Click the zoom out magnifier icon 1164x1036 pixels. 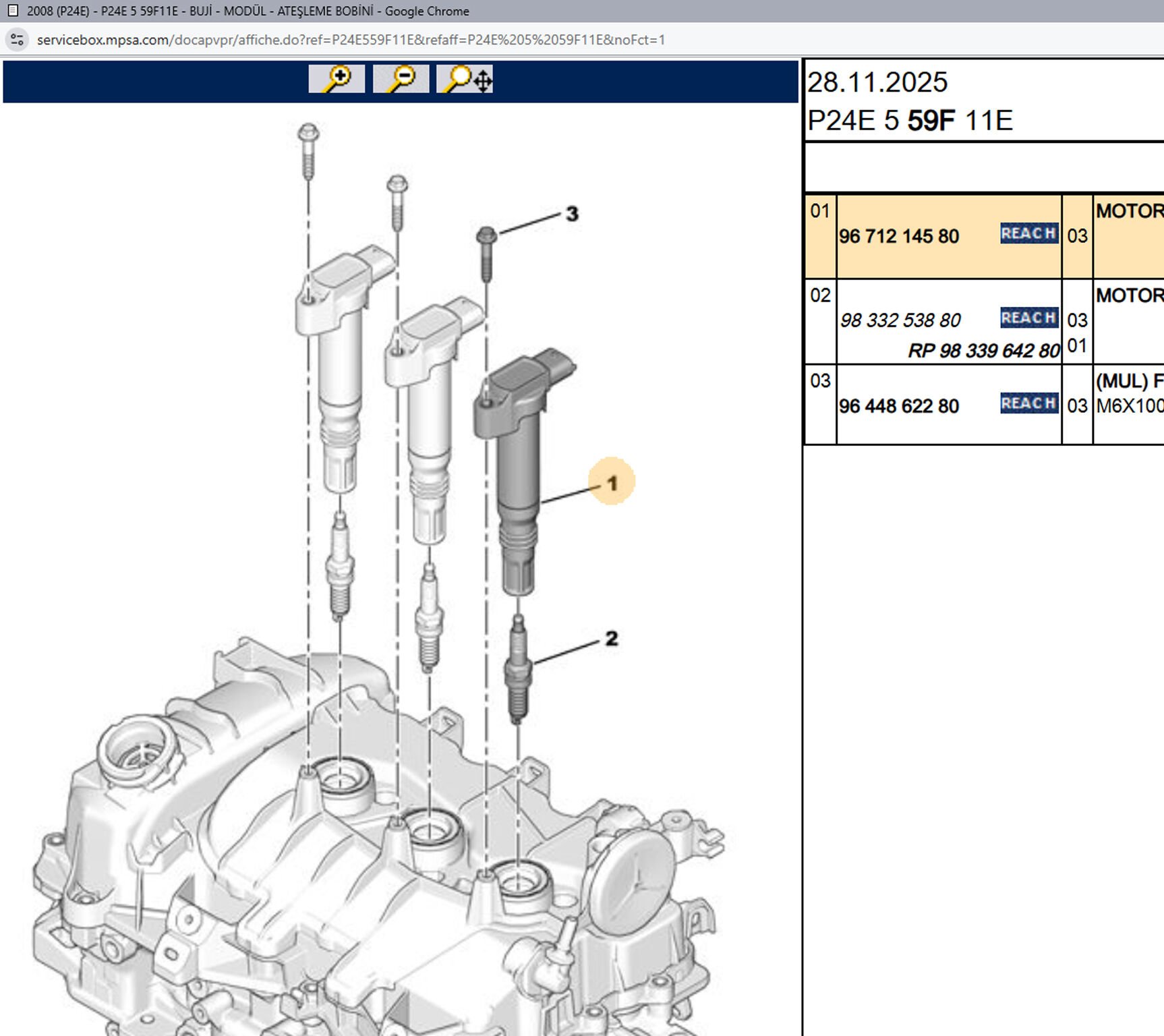(x=401, y=79)
